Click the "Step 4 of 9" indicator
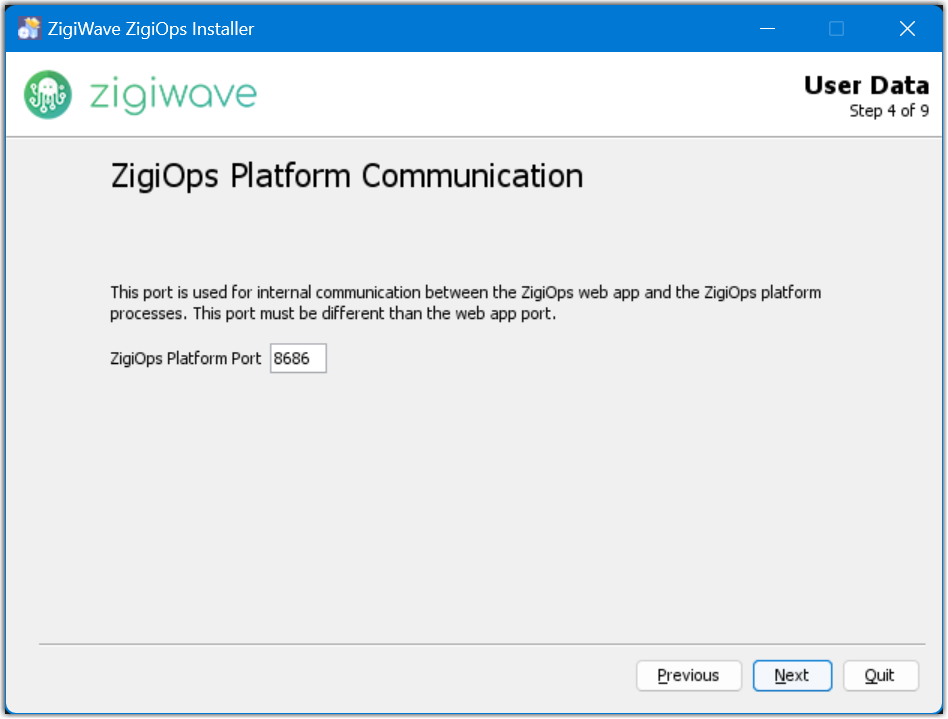 [x=889, y=111]
